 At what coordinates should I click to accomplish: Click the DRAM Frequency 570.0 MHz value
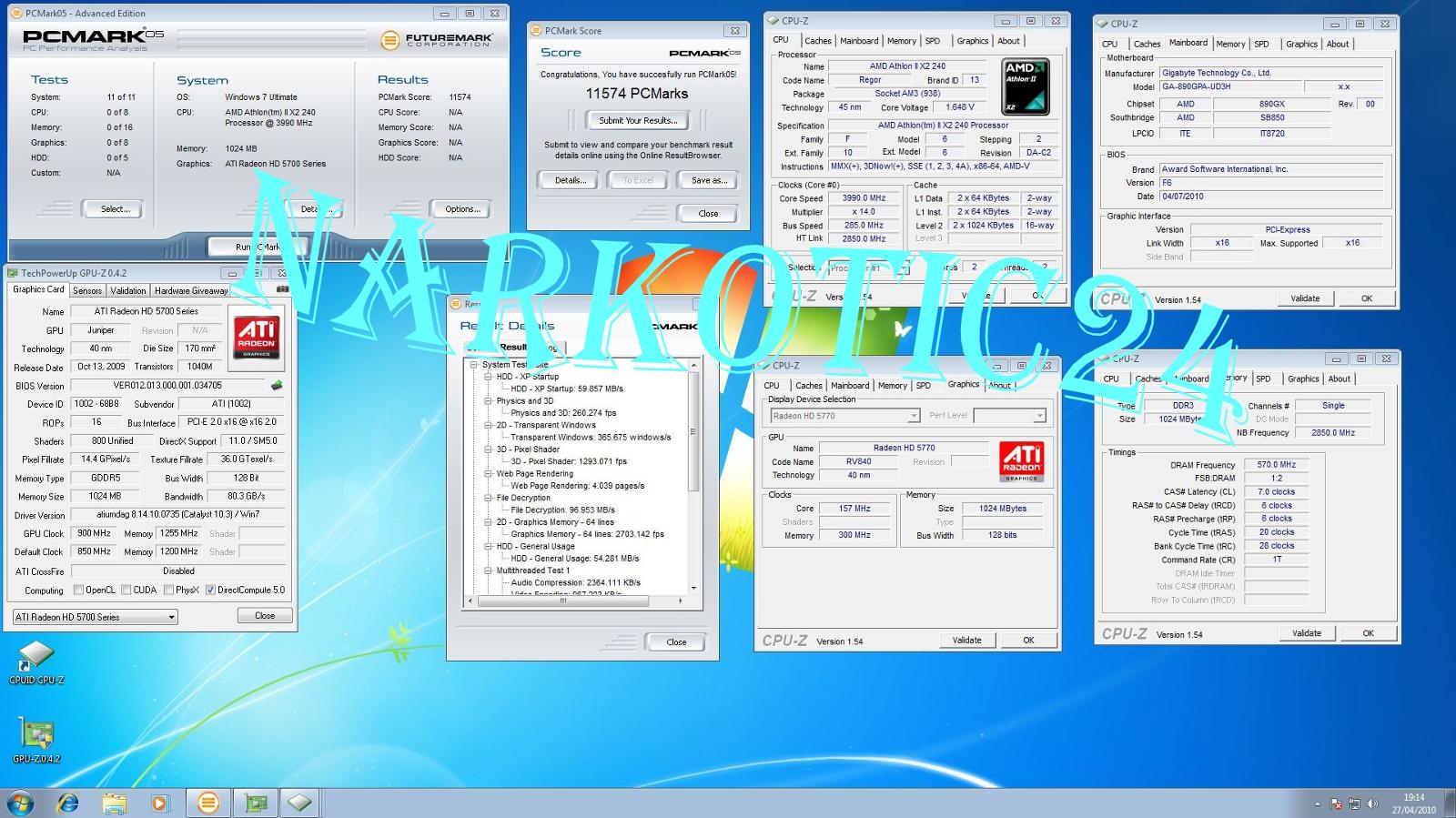[x=1276, y=465]
